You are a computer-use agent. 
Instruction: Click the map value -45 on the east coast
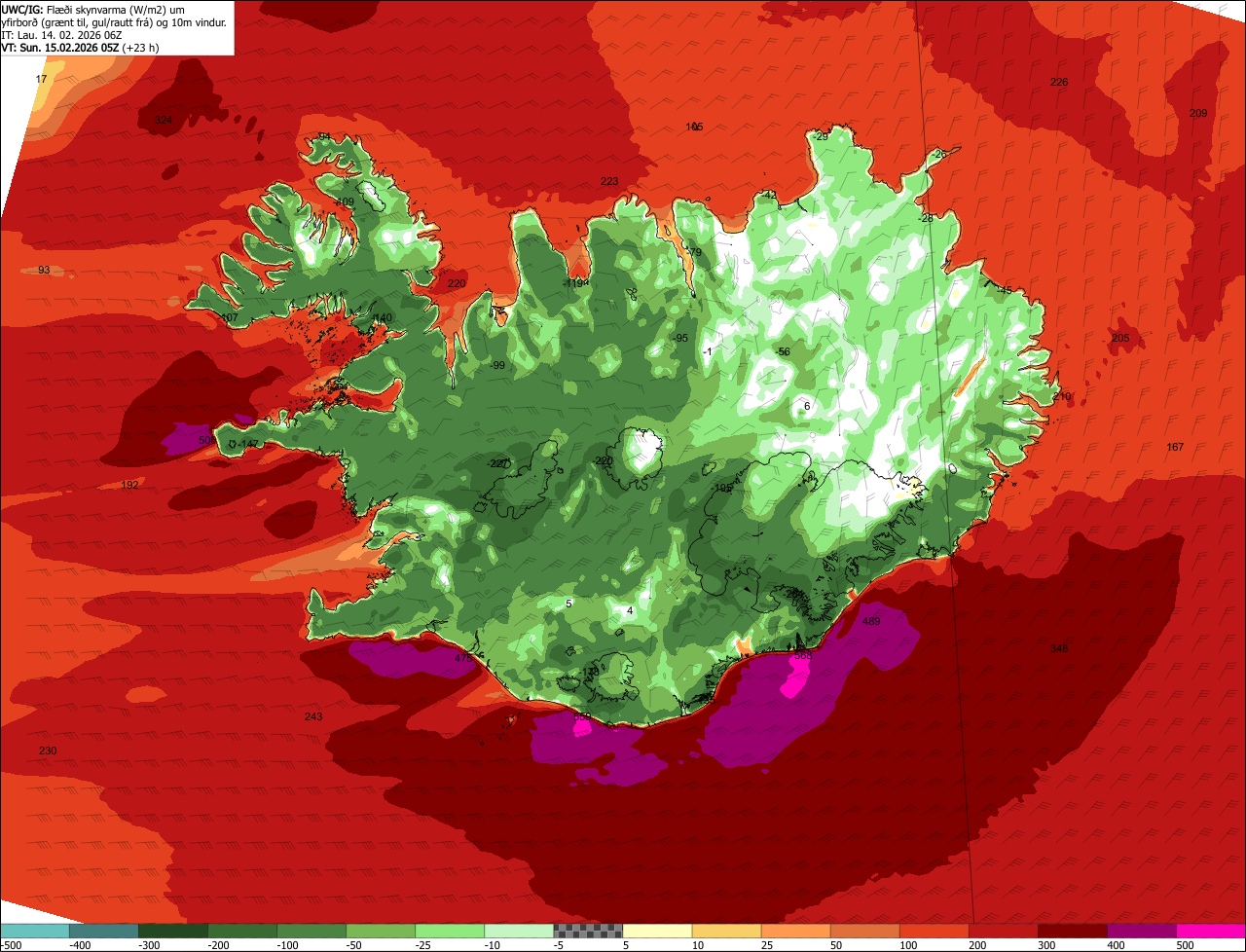[x=1004, y=291]
